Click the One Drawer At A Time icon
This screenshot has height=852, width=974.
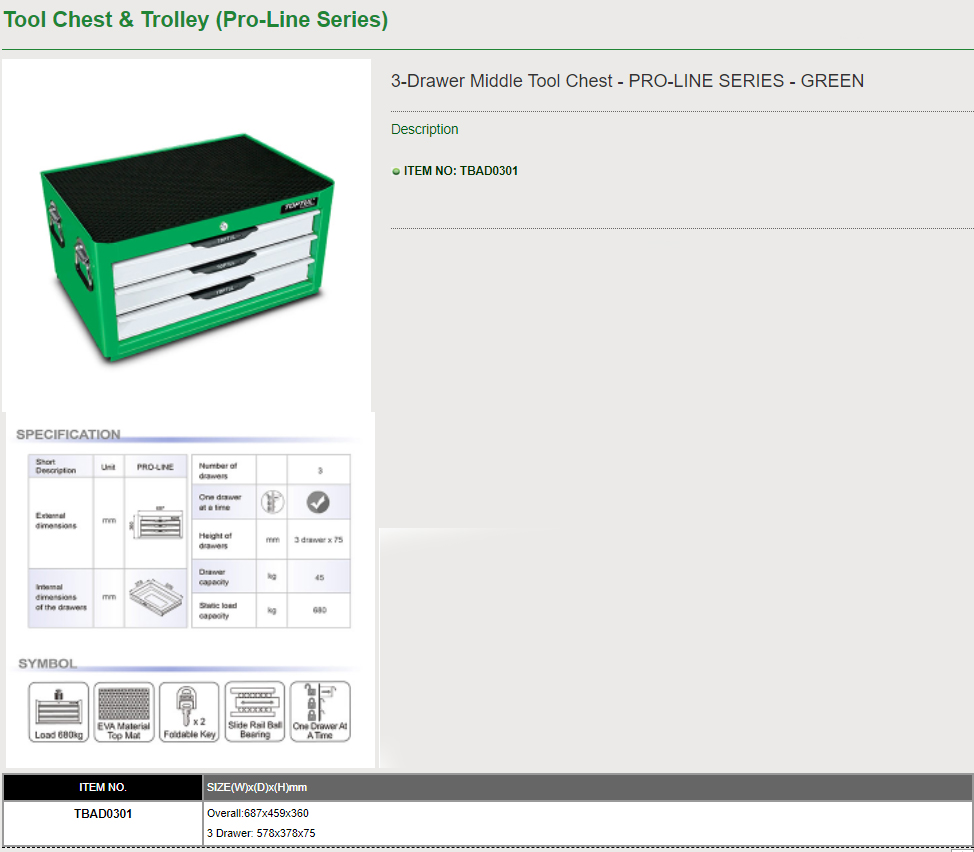pyautogui.click(x=320, y=712)
